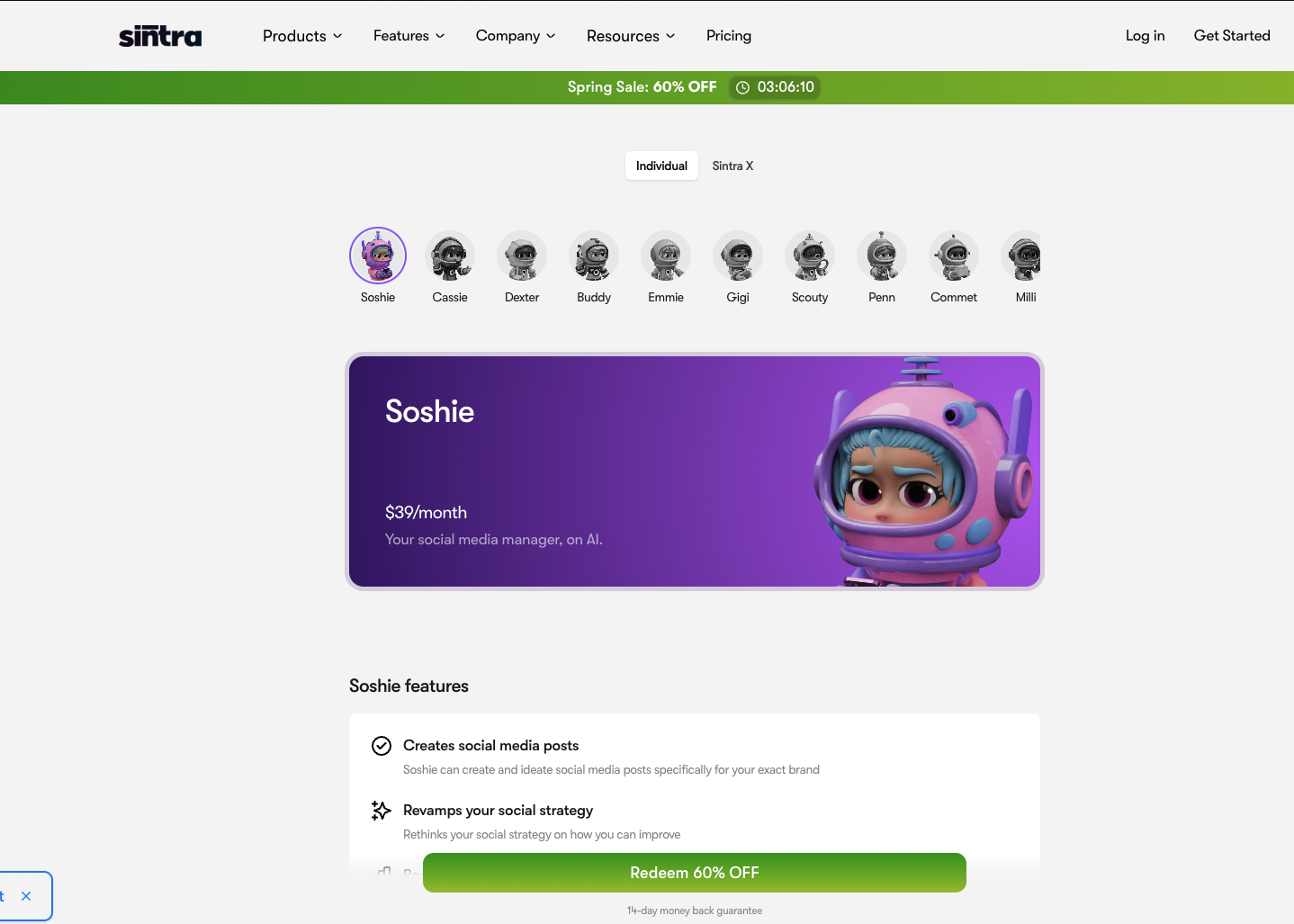Select the Buddy avatar icon
This screenshot has width=1294, height=924.
click(x=594, y=256)
